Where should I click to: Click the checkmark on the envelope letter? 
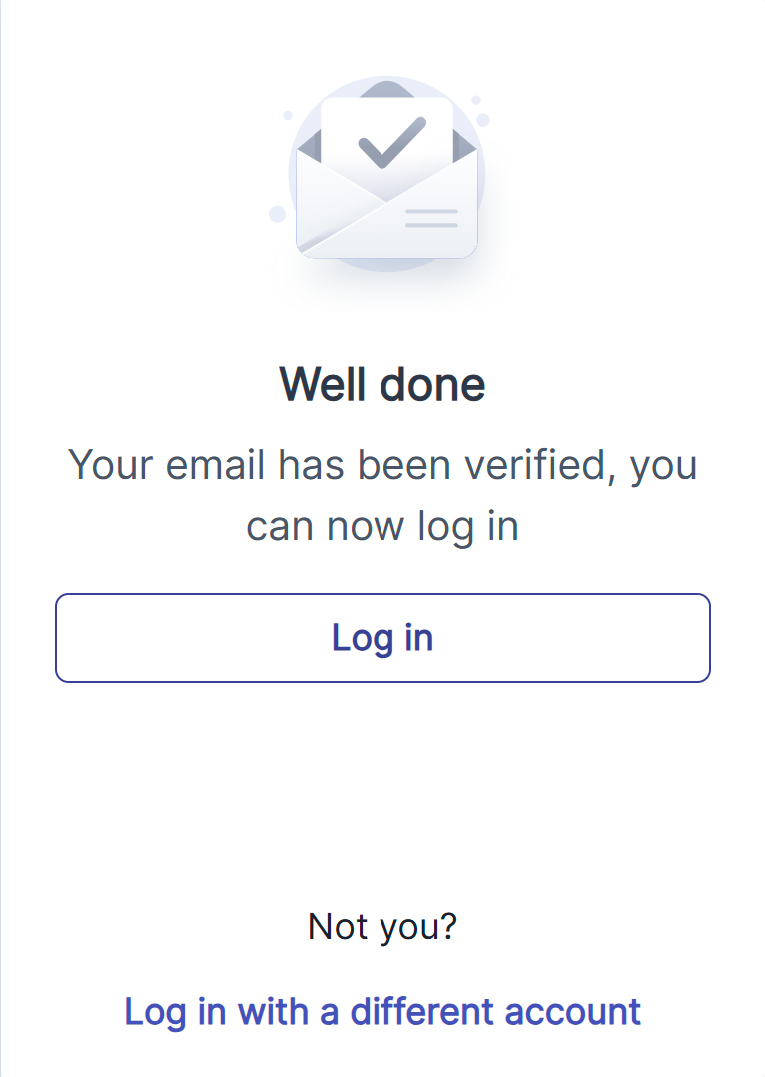click(392, 143)
